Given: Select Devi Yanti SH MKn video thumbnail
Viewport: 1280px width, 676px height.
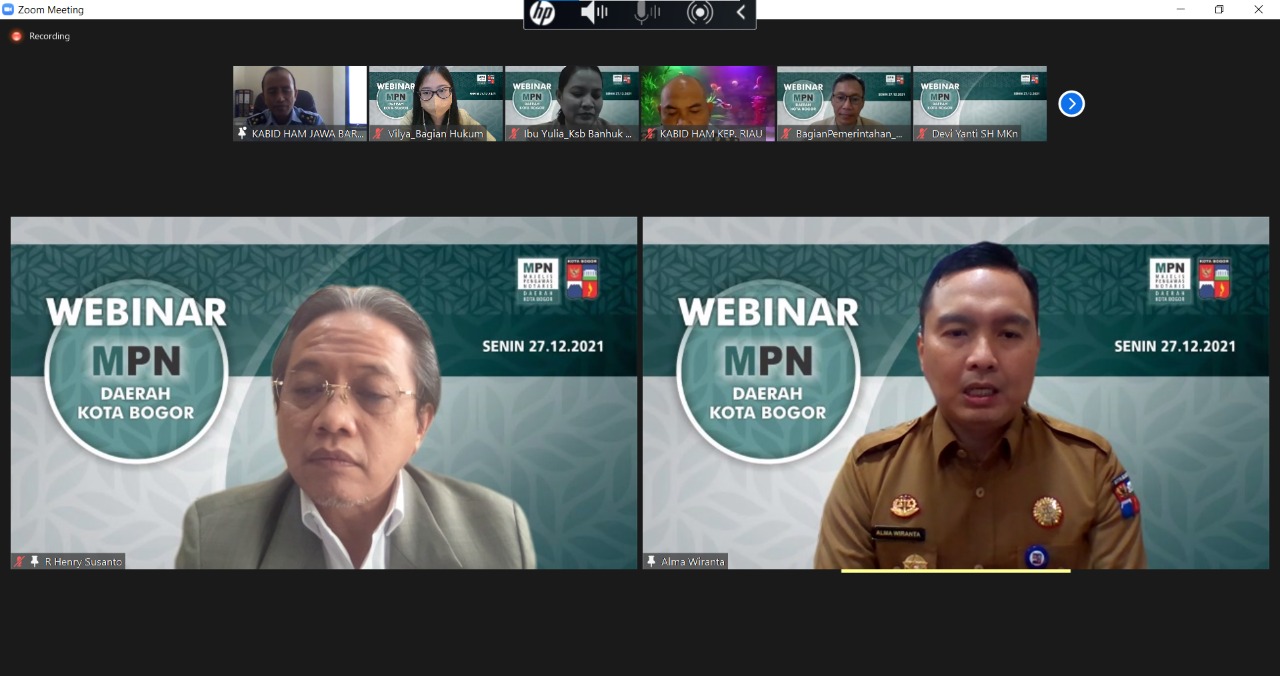Looking at the screenshot, I should [980, 104].
